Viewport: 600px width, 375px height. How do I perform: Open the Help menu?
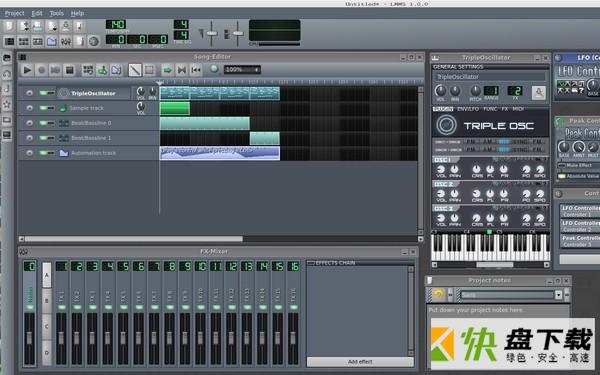tap(77, 13)
